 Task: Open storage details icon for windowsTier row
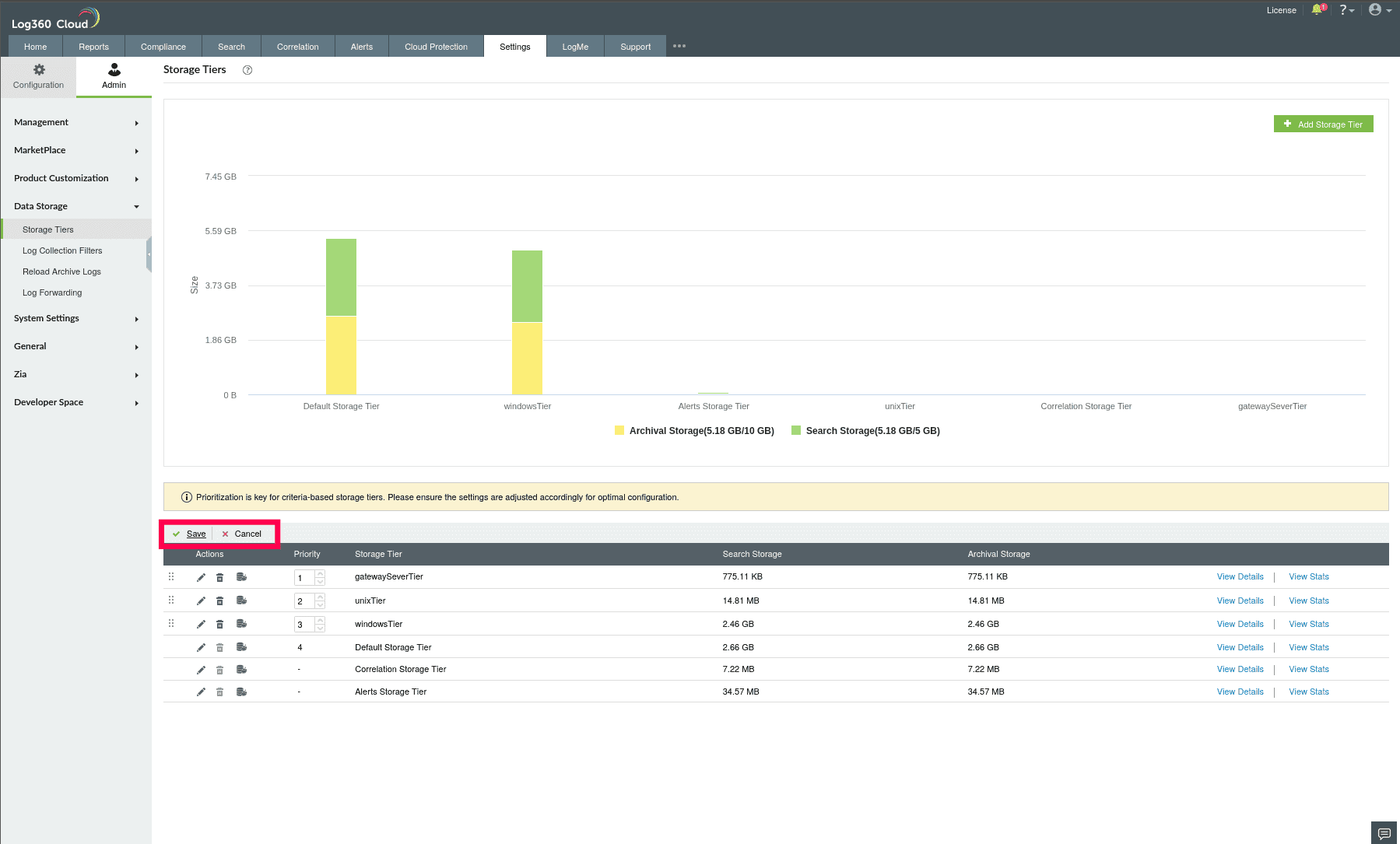[x=241, y=623]
